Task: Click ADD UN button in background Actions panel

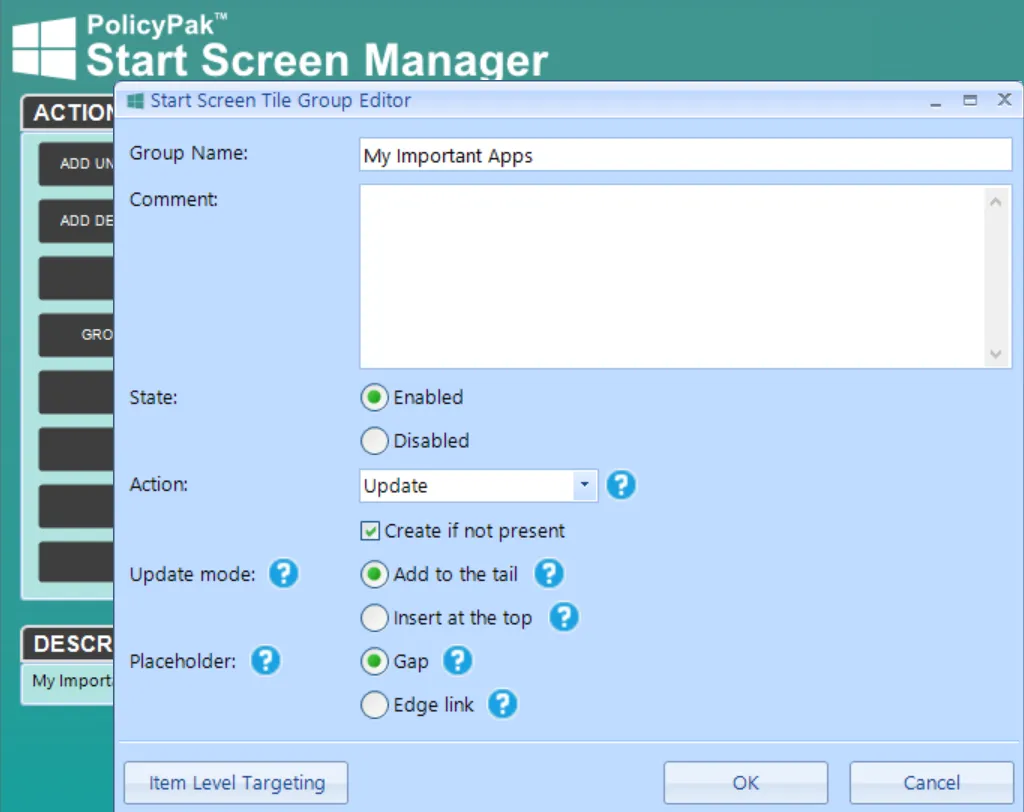Action: tap(76, 163)
